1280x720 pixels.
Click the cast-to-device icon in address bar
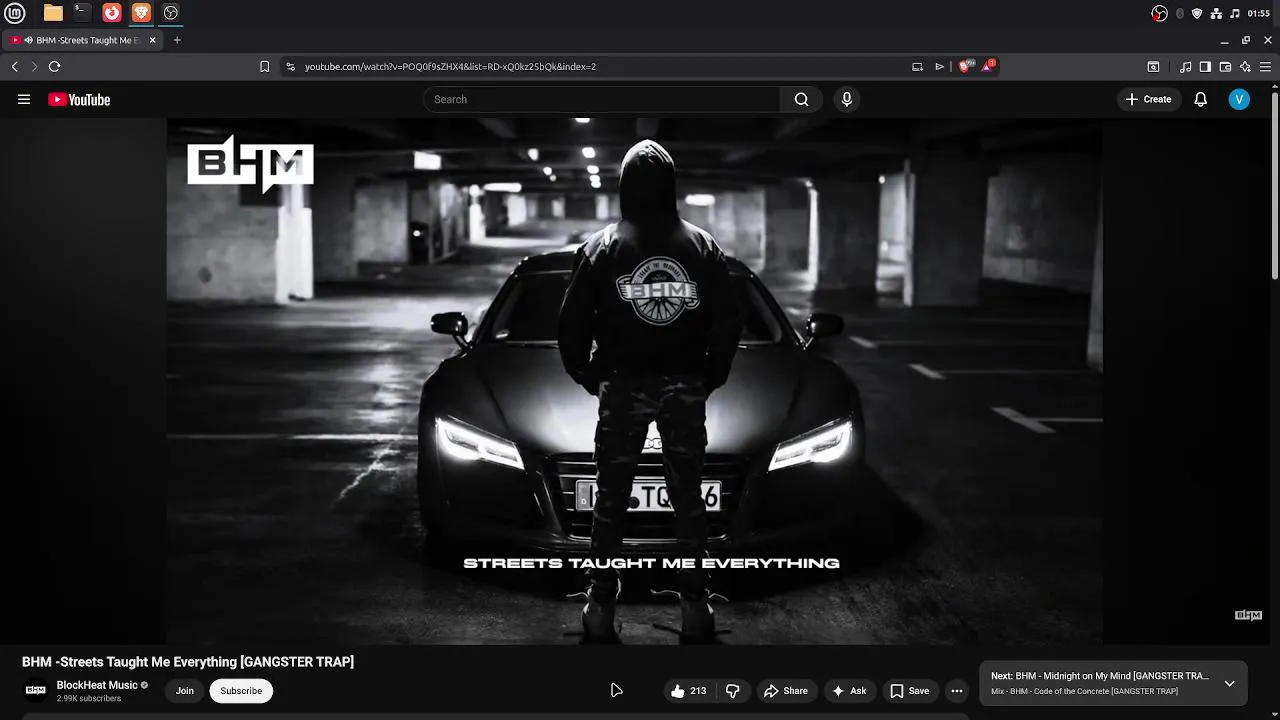(917, 66)
